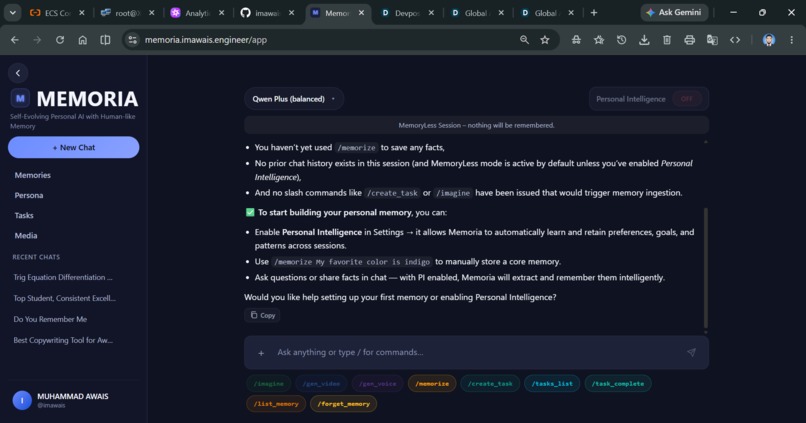
Task: Bookmark this page with the star icon
Action: point(545,40)
